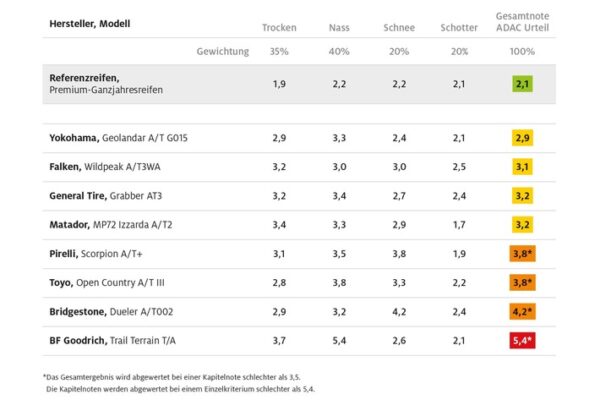This screenshot has height=400, width=600.
Task: Click the green 2,1 rating badge
Action: point(522,84)
